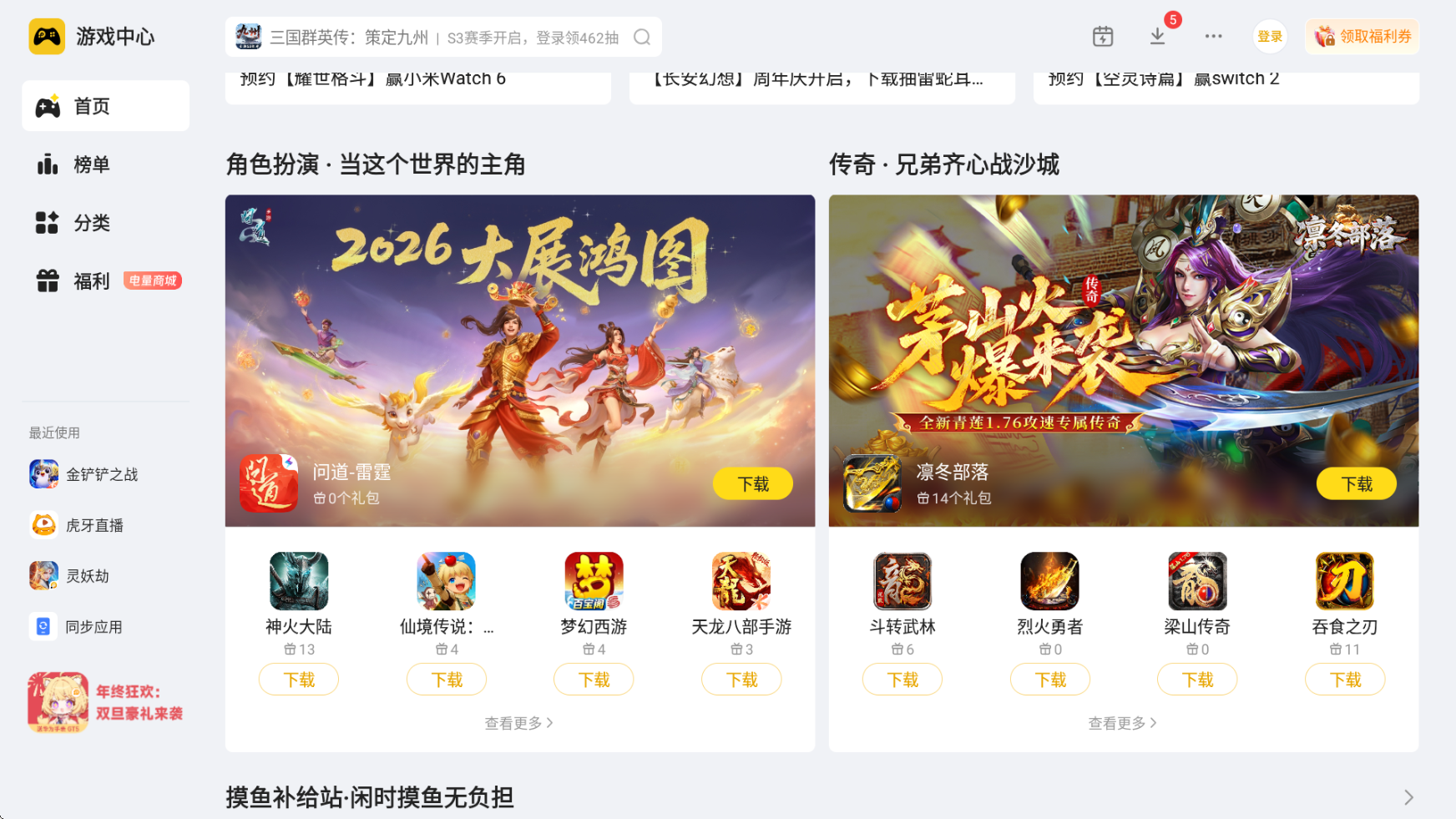Expand the 摸鱼补给站 section arrow
1456x819 pixels.
click(x=1408, y=797)
